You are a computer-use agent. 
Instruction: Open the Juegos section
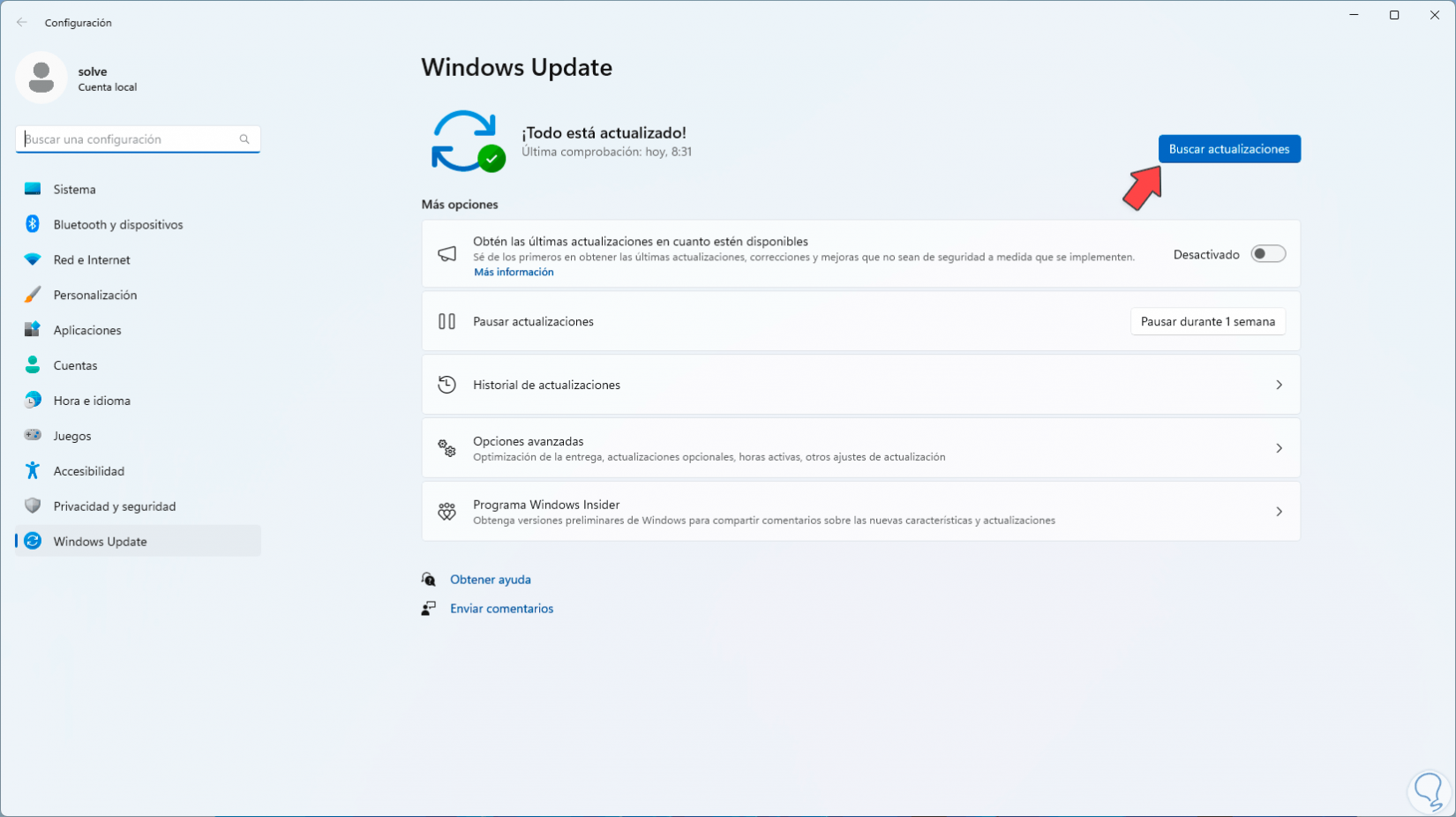pyautogui.click(x=138, y=436)
